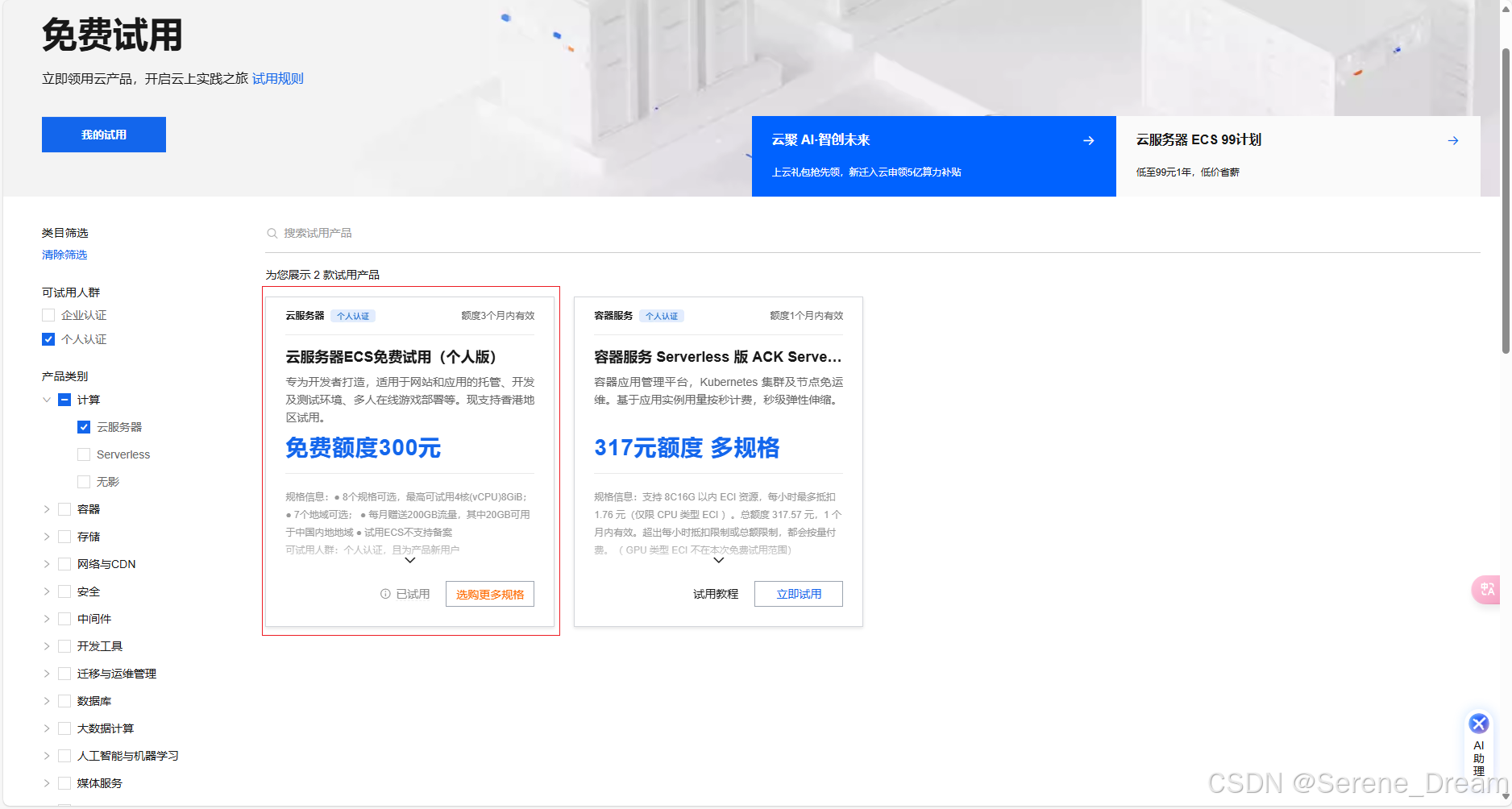This screenshot has width=1512, height=809.
Task: Expand the 迁移与运维管理 category
Action: 46,674
